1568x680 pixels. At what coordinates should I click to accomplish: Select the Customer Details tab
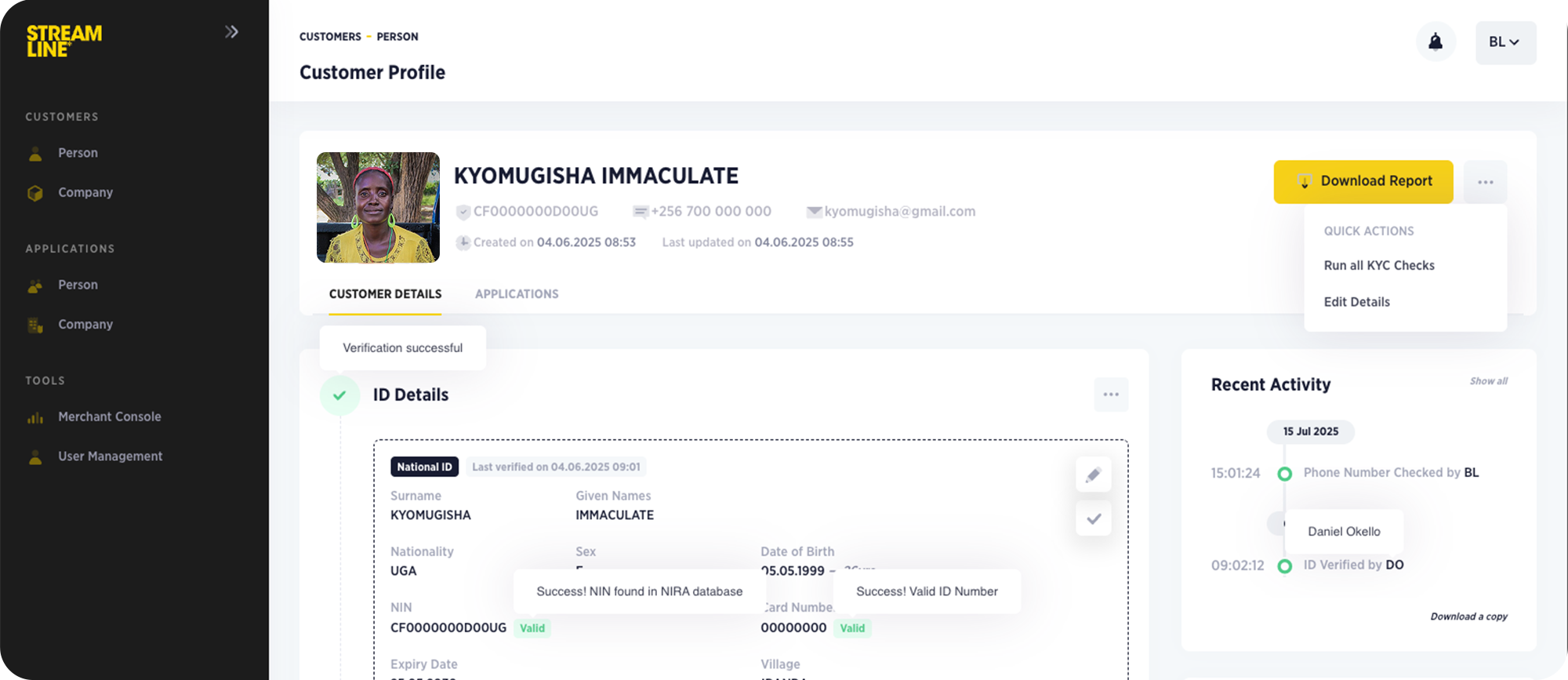tap(385, 294)
